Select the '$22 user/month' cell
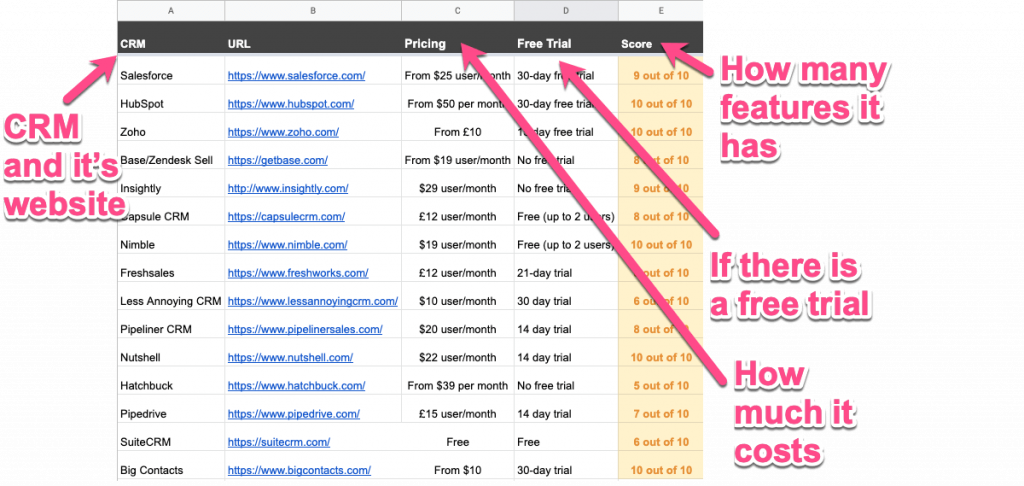The image size is (1024, 486). (x=458, y=352)
